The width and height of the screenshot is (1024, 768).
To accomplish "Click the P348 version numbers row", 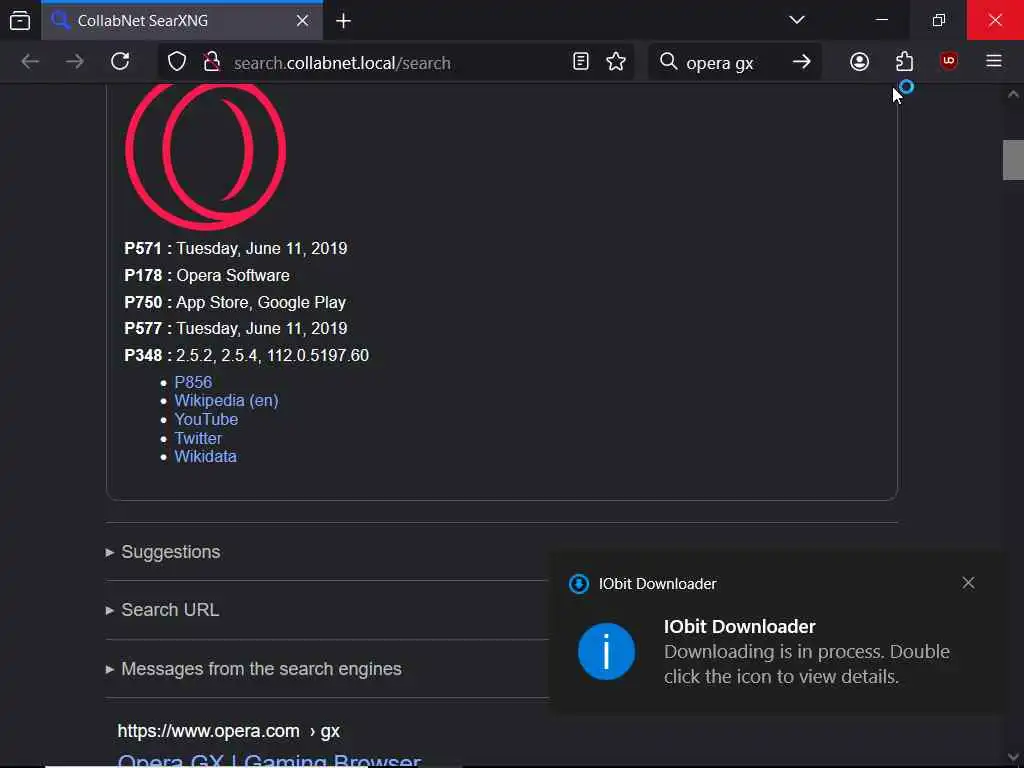I will pos(247,355).
